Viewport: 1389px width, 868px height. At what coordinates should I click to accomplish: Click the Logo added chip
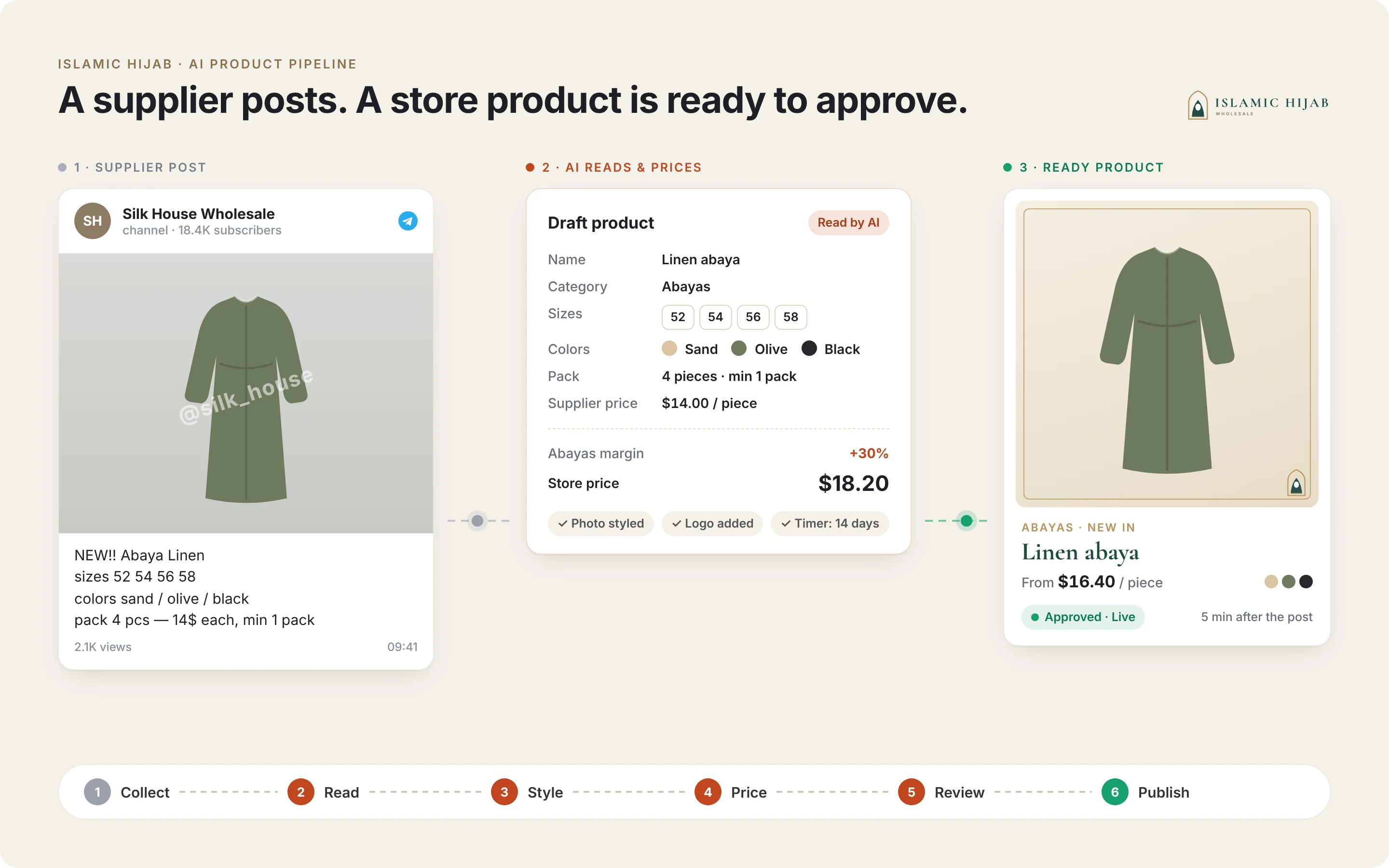(x=712, y=524)
